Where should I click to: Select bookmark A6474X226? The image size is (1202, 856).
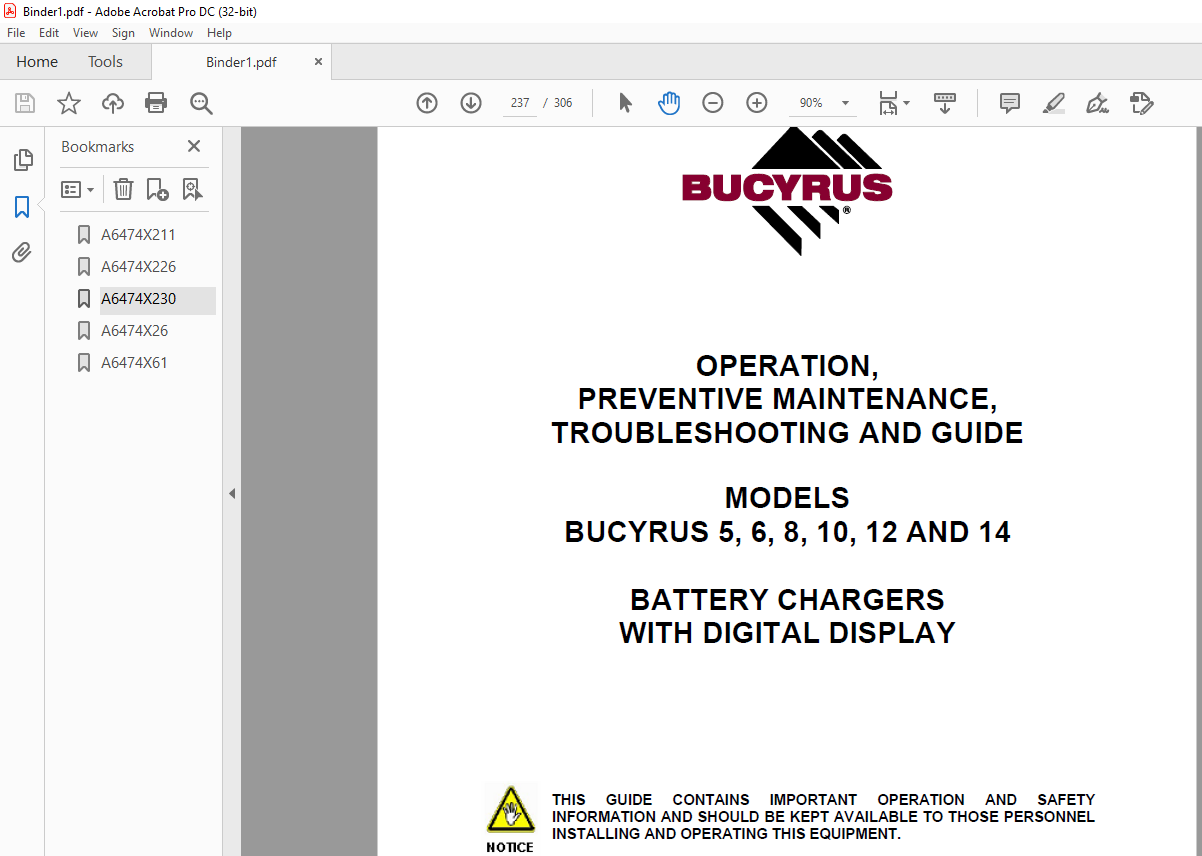pyautogui.click(x=138, y=267)
